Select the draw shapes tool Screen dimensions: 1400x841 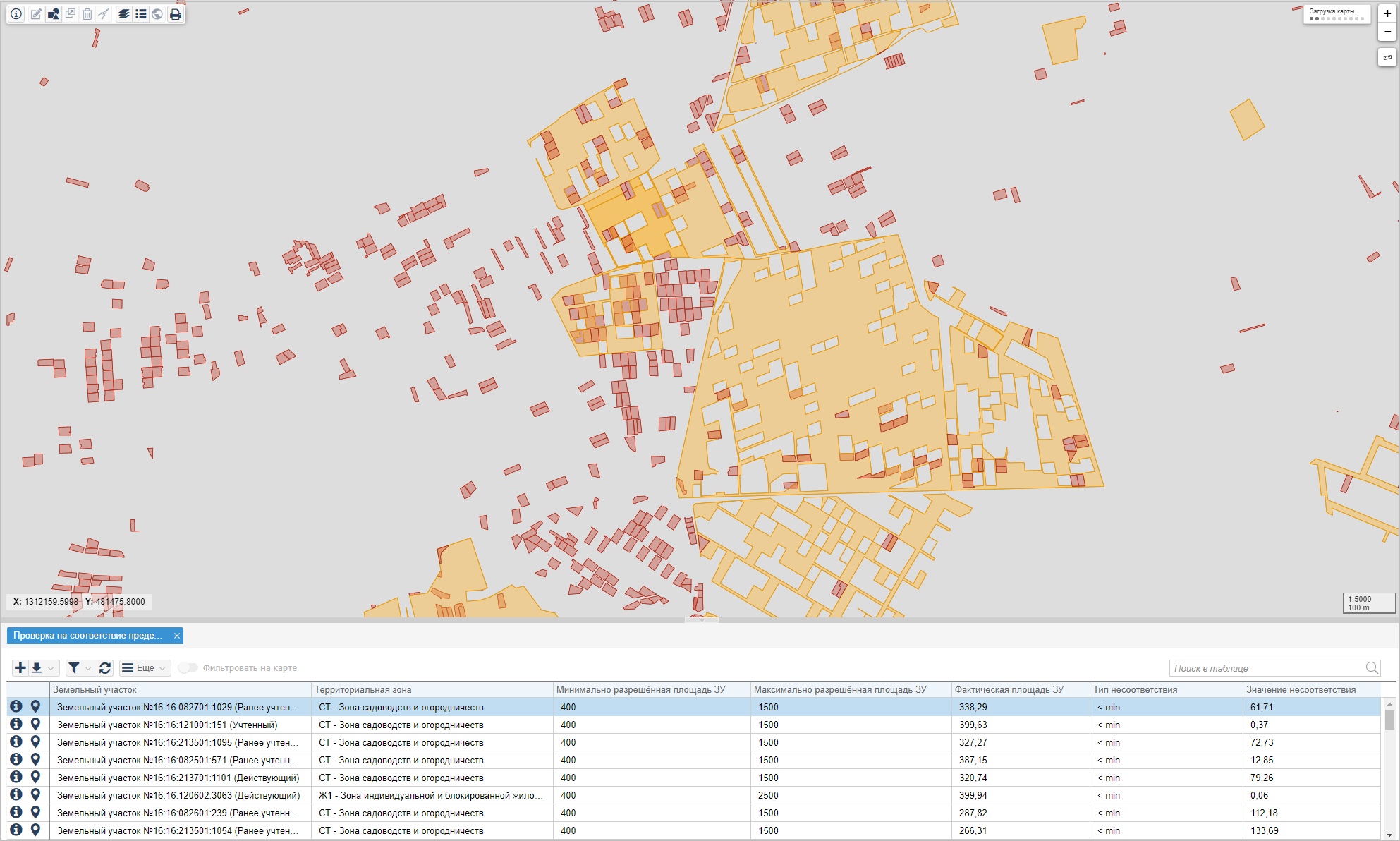54,13
